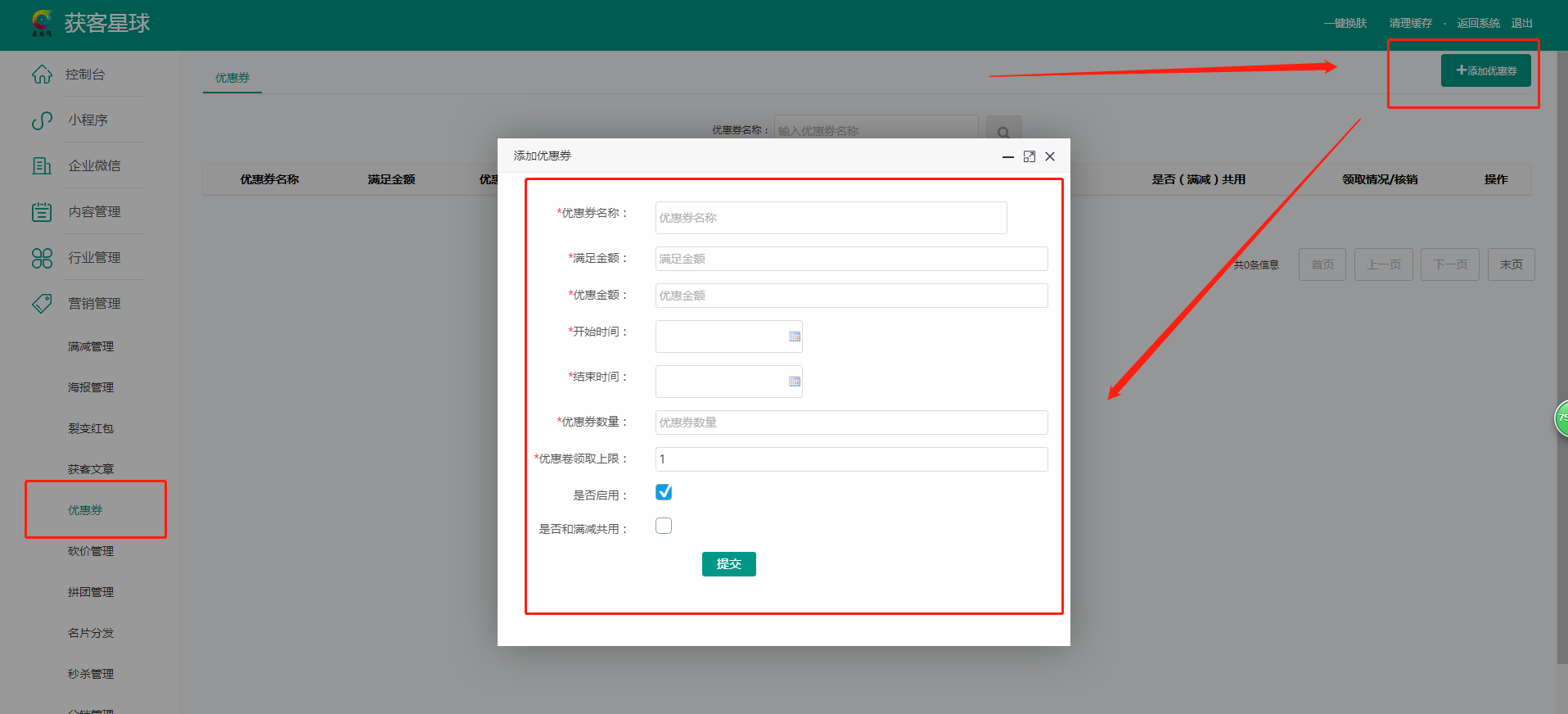Click the search magnifier icon
Image resolution: width=1568 pixels, height=714 pixels.
[x=1003, y=132]
